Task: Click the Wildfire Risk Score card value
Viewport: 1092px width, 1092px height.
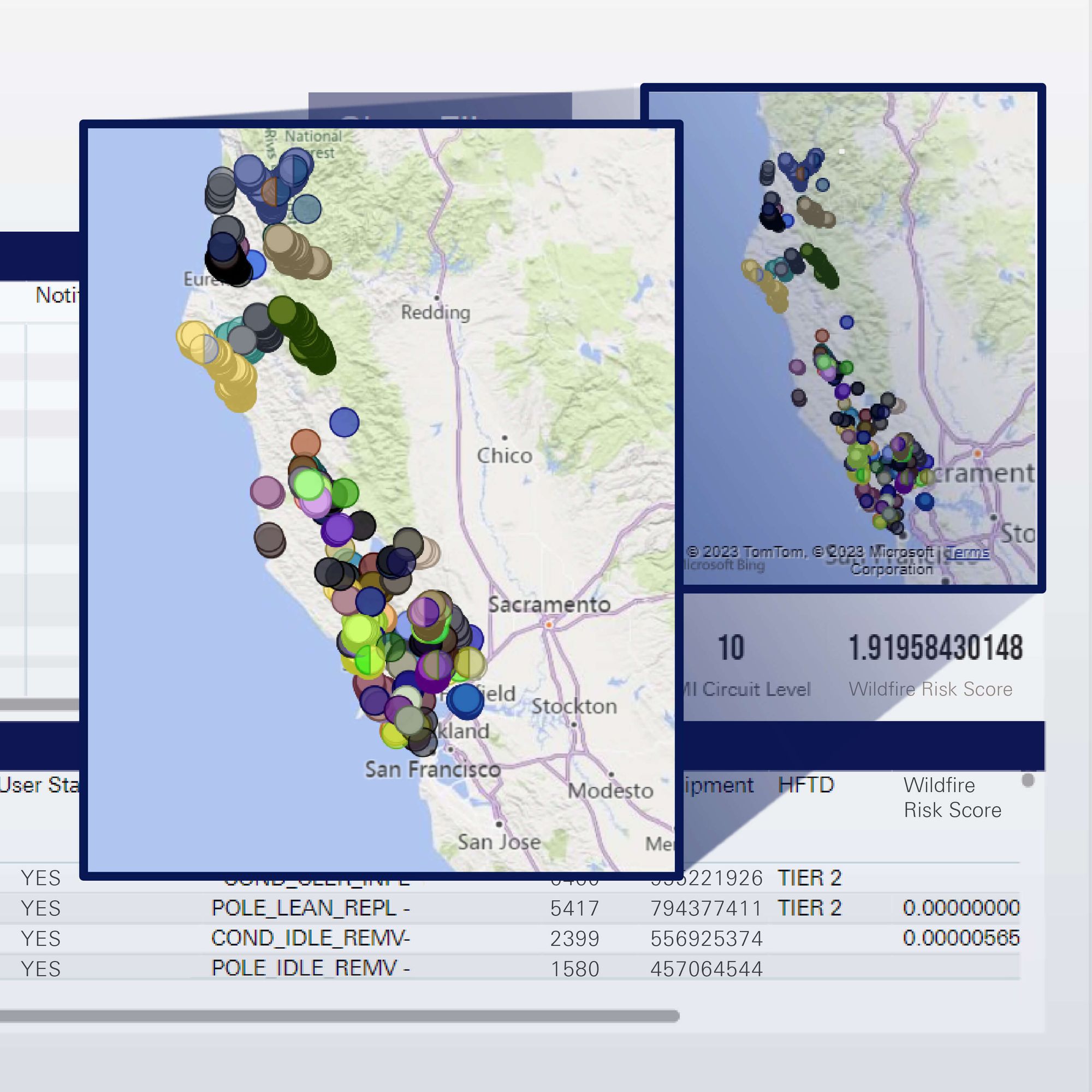Action: click(x=935, y=648)
